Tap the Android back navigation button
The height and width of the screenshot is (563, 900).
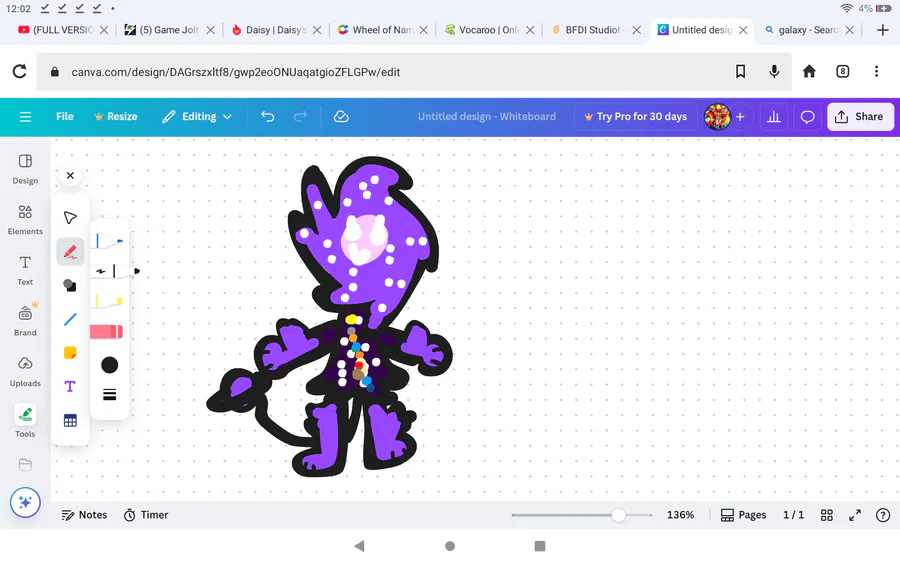pyautogui.click(x=359, y=546)
